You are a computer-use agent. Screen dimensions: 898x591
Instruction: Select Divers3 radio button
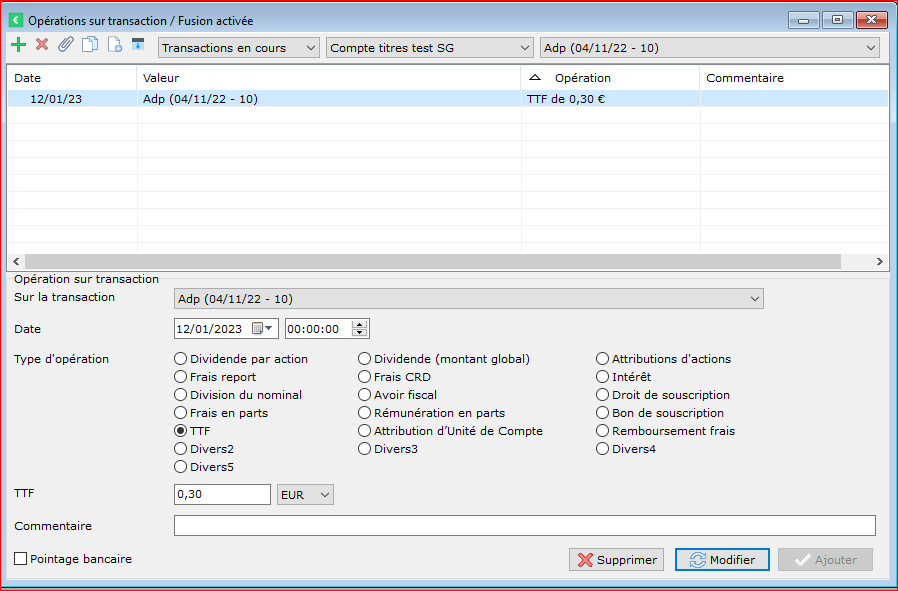(x=364, y=449)
